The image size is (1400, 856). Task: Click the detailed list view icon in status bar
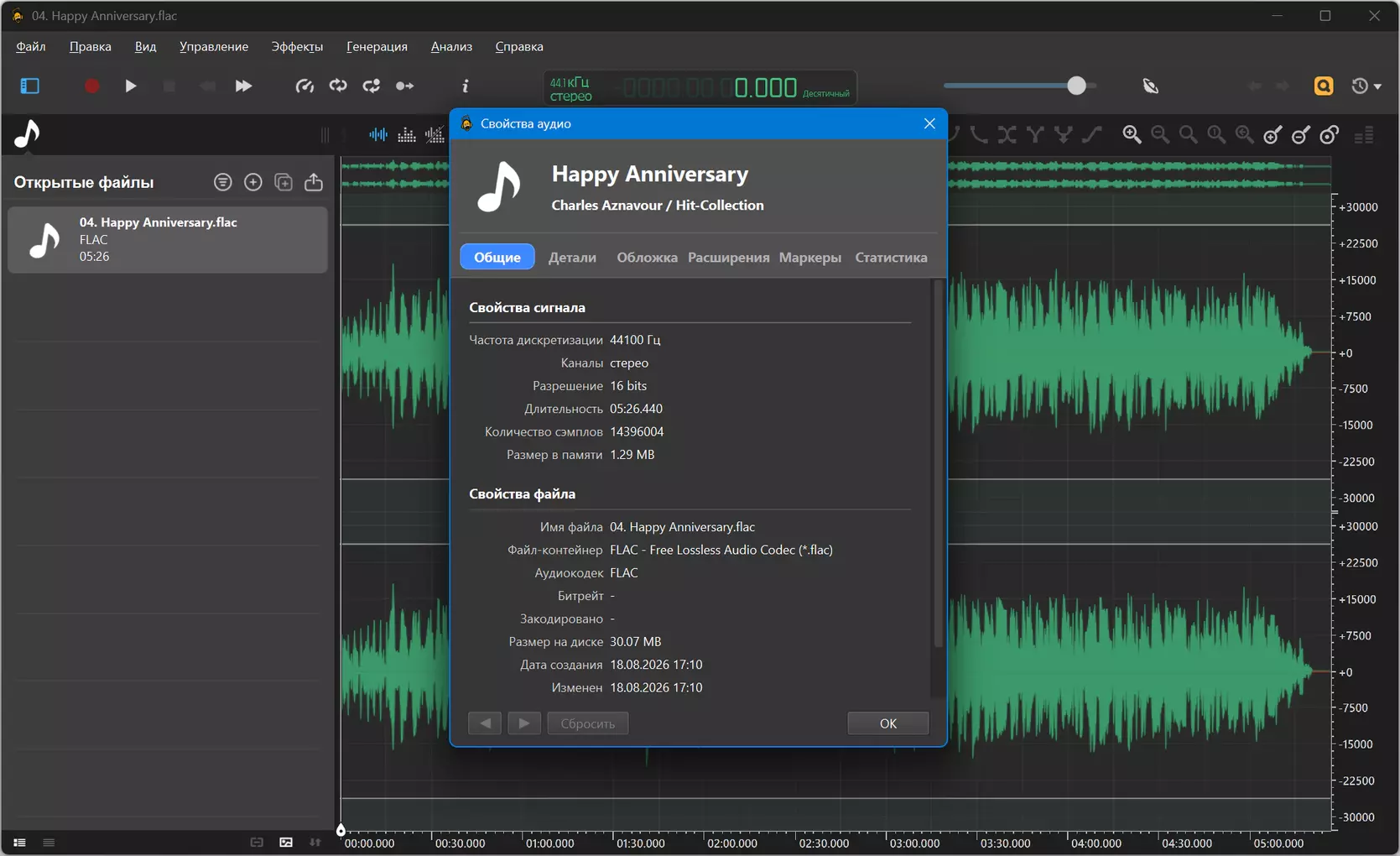click(x=19, y=843)
